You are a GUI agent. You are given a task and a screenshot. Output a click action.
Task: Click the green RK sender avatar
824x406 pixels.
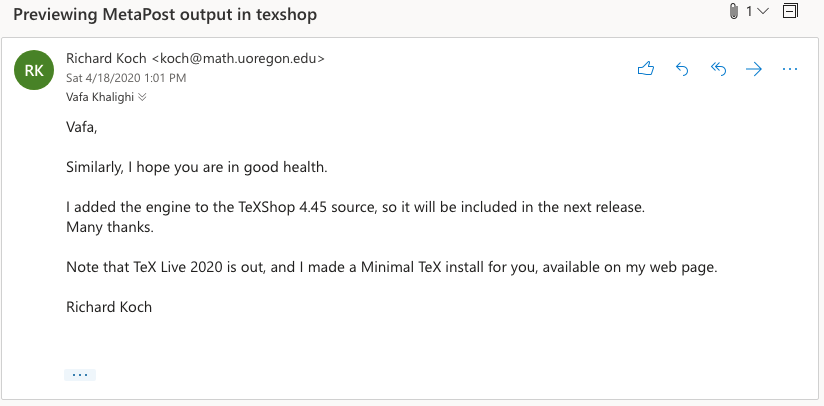(x=34, y=70)
